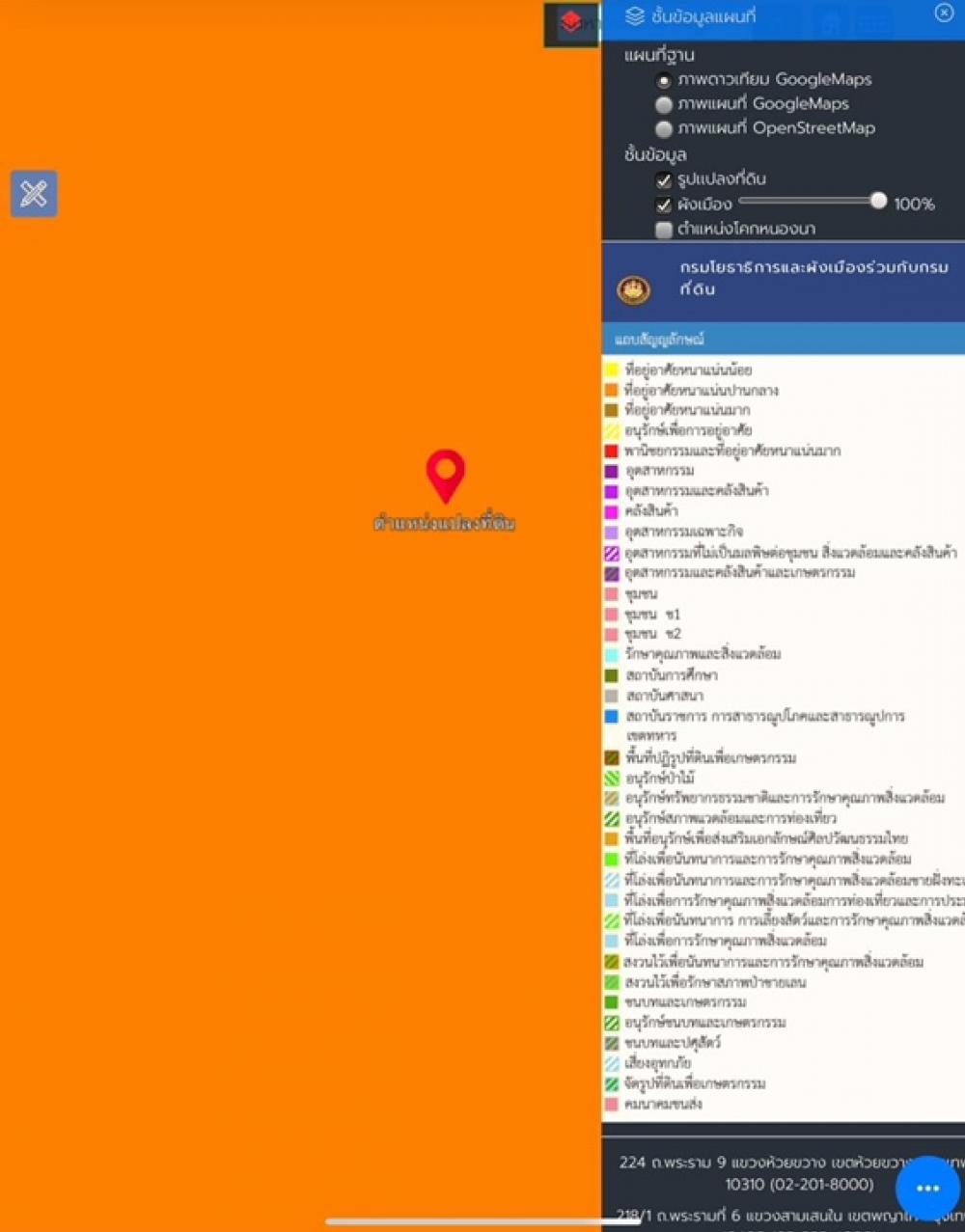965x1232 pixels.
Task: Click the red land parcel location pin
Action: coord(446,477)
